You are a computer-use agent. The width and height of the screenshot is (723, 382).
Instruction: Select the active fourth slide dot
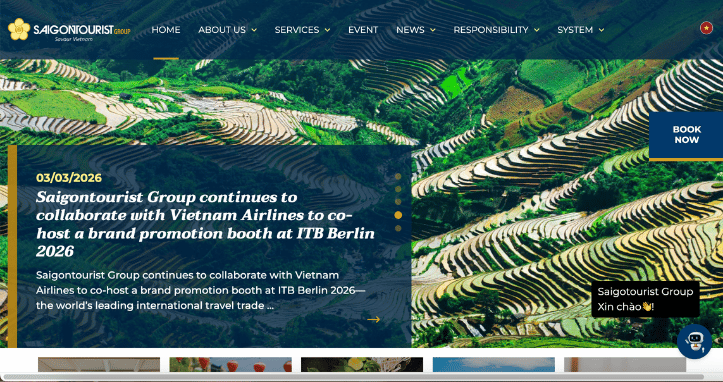pyautogui.click(x=398, y=215)
